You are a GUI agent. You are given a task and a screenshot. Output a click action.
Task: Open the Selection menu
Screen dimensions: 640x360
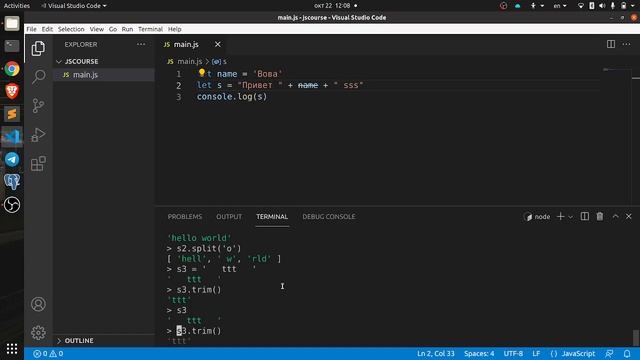pos(71,29)
